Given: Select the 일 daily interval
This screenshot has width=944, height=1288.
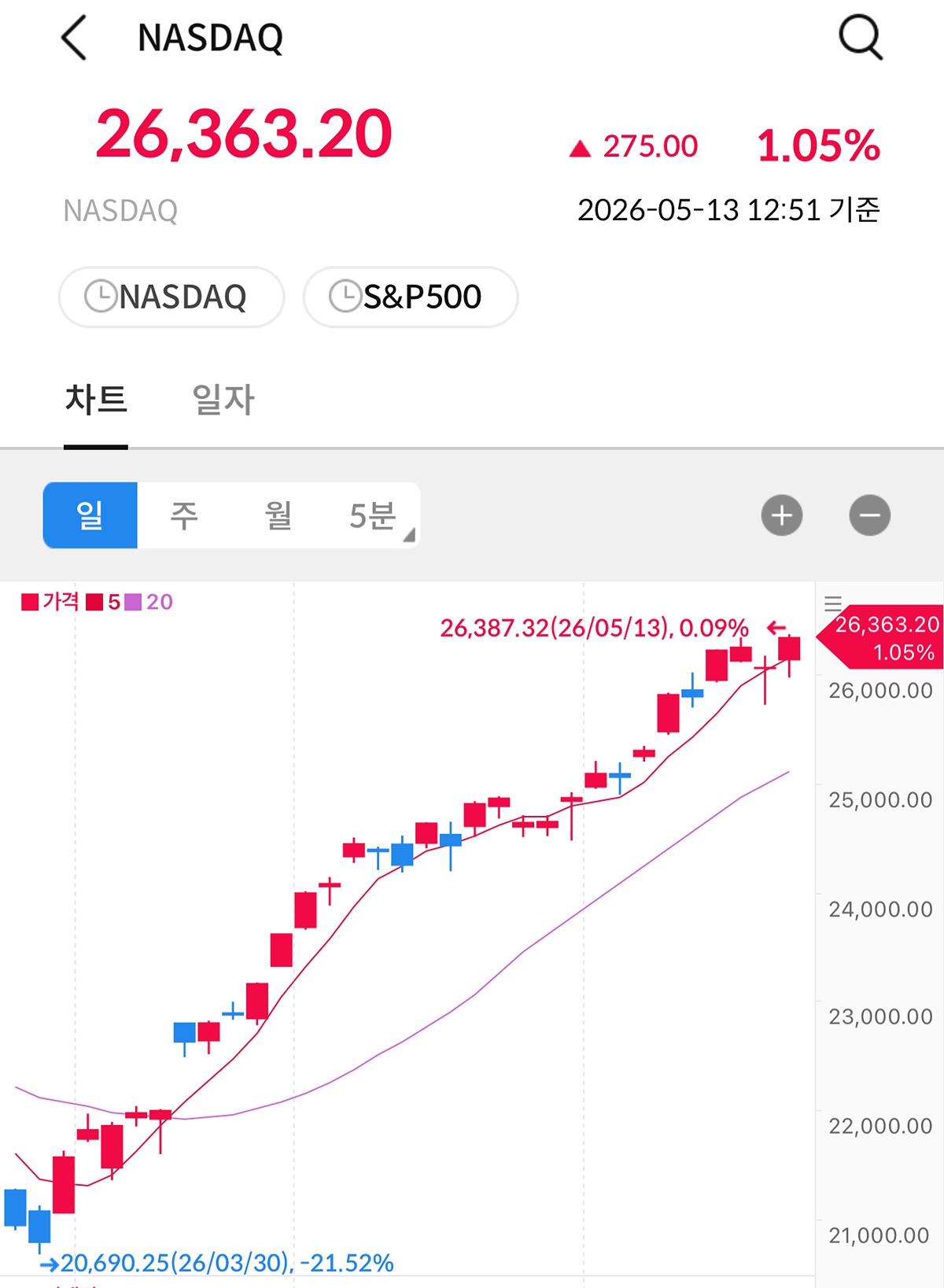Looking at the screenshot, I should tap(90, 515).
